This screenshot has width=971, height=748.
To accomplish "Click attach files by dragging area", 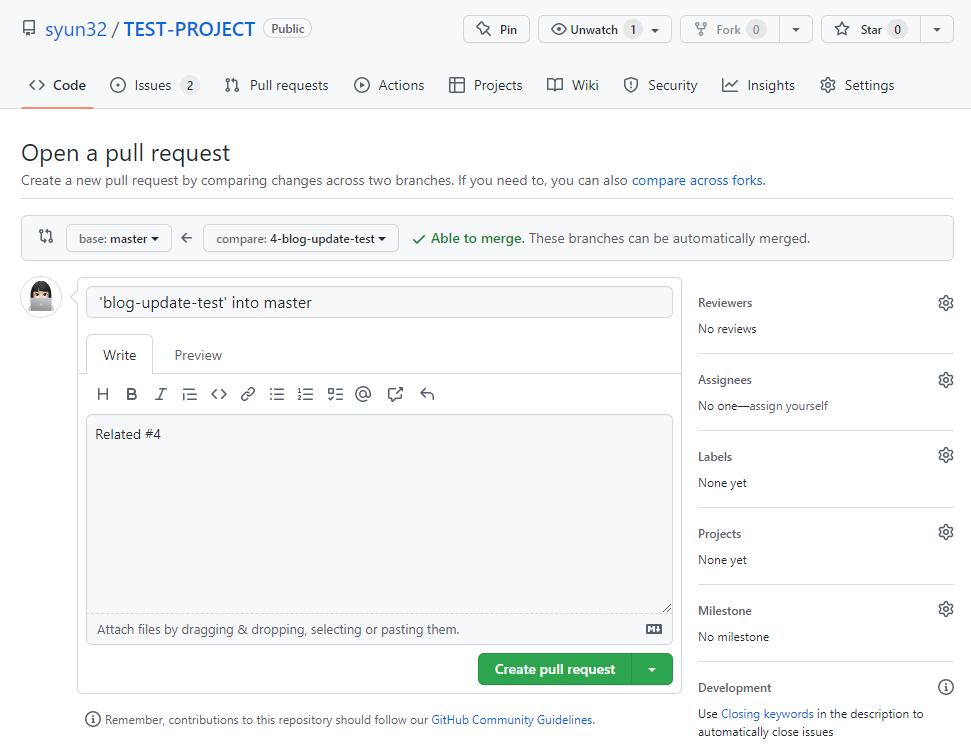I will click(379, 629).
